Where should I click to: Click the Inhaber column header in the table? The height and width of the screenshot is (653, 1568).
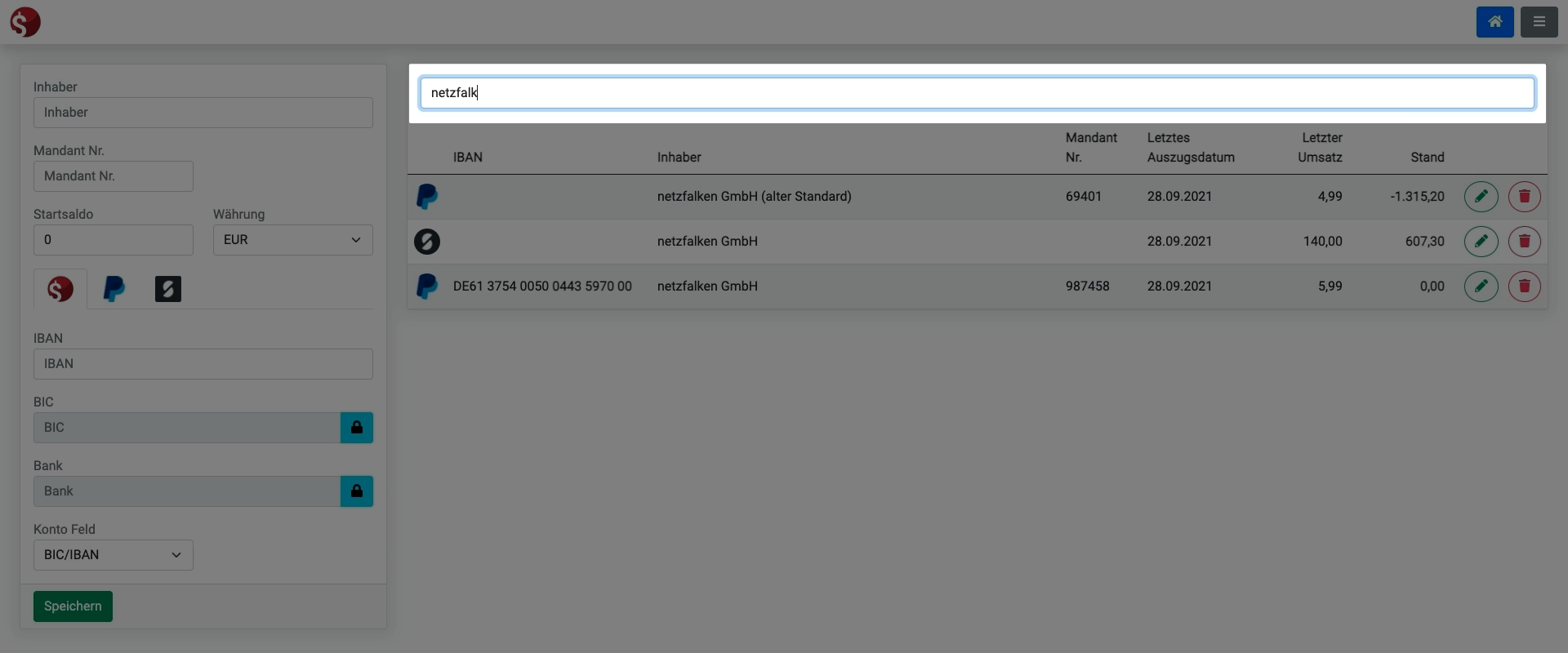coord(679,158)
